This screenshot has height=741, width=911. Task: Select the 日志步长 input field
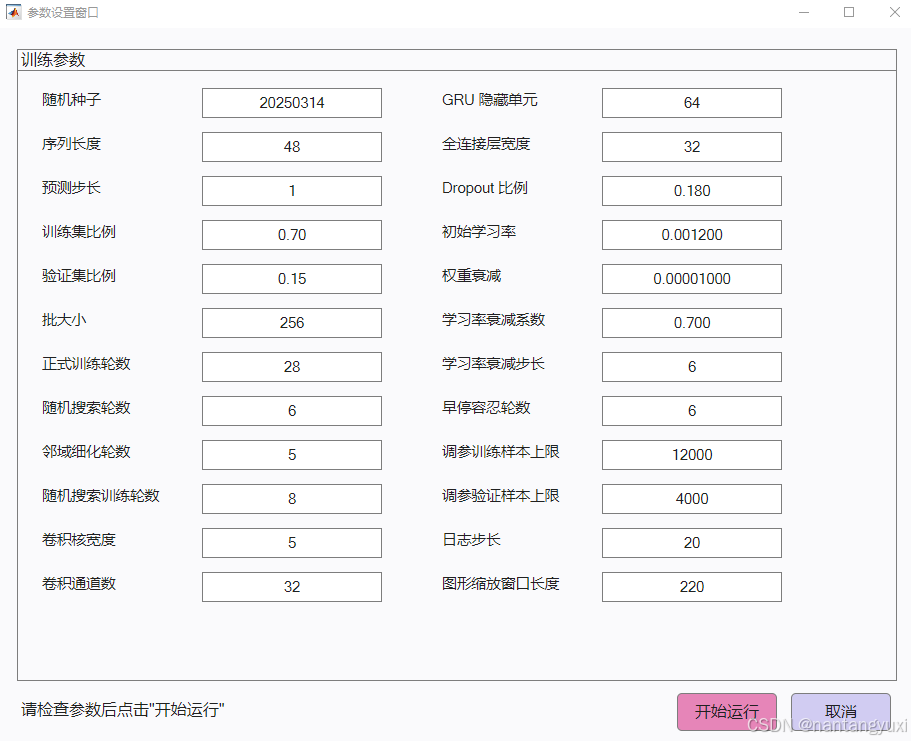692,543
